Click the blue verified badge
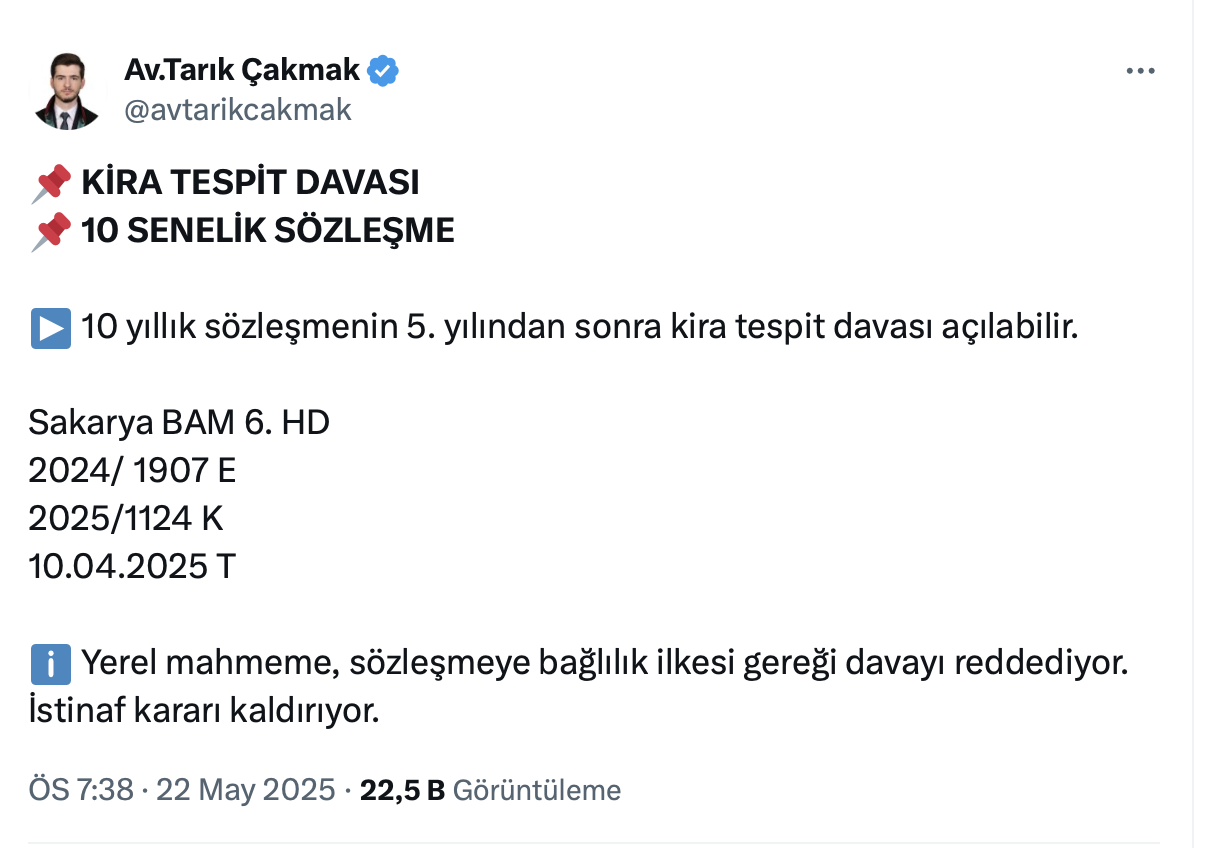The image size is (1210, 848). 384,71
